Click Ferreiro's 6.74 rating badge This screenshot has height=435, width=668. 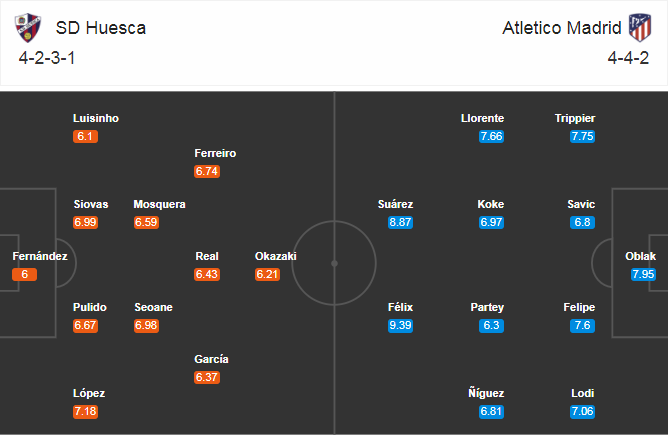point(207,171)
